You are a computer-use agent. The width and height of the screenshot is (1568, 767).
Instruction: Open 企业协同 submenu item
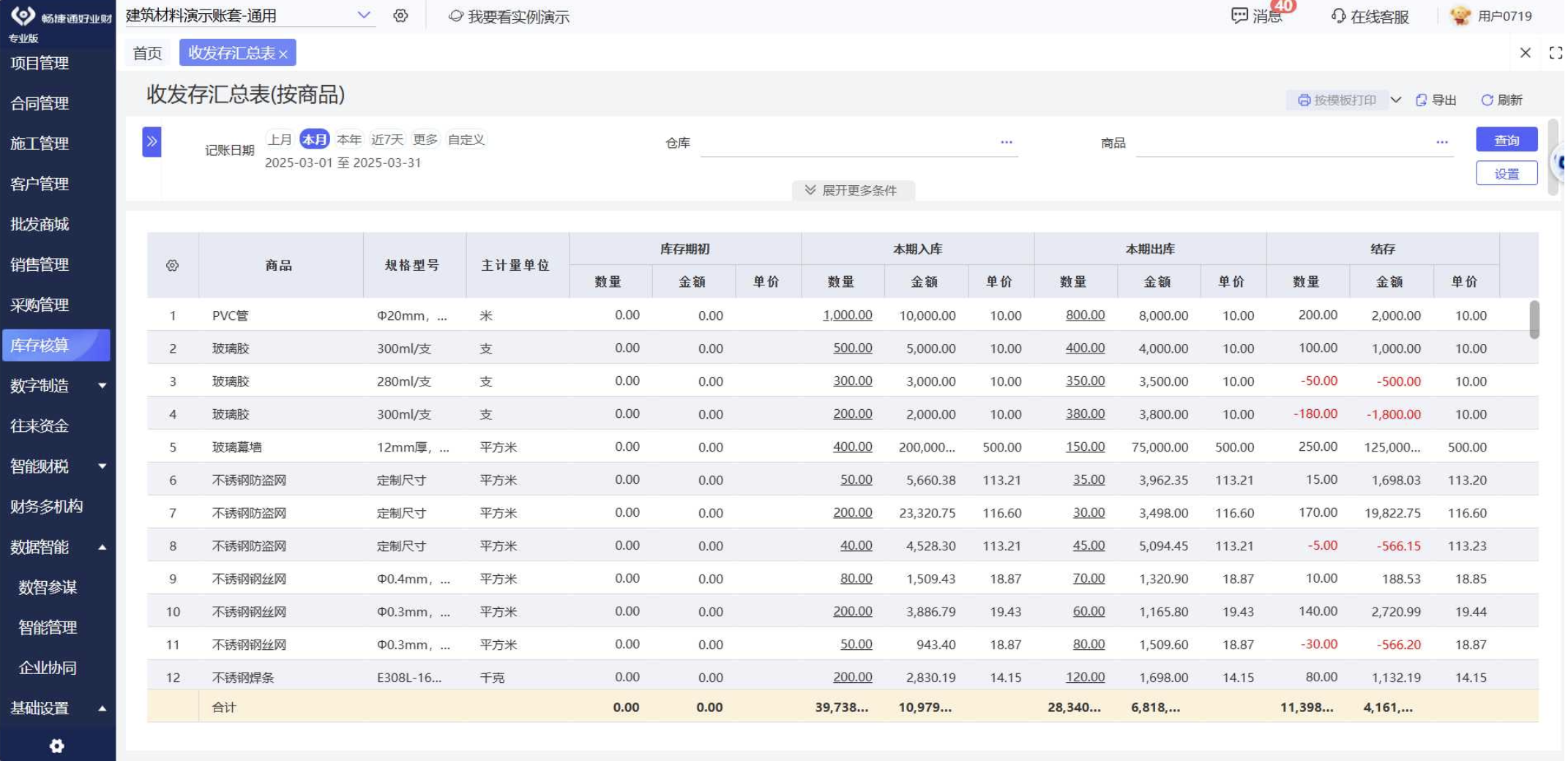(48, 668)
